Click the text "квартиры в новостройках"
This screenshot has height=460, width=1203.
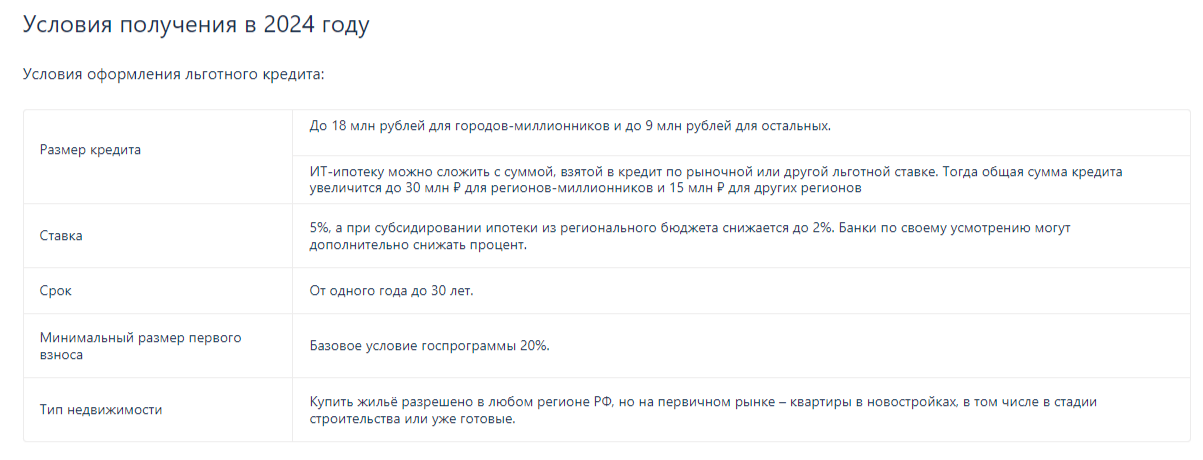pos(863,401)
